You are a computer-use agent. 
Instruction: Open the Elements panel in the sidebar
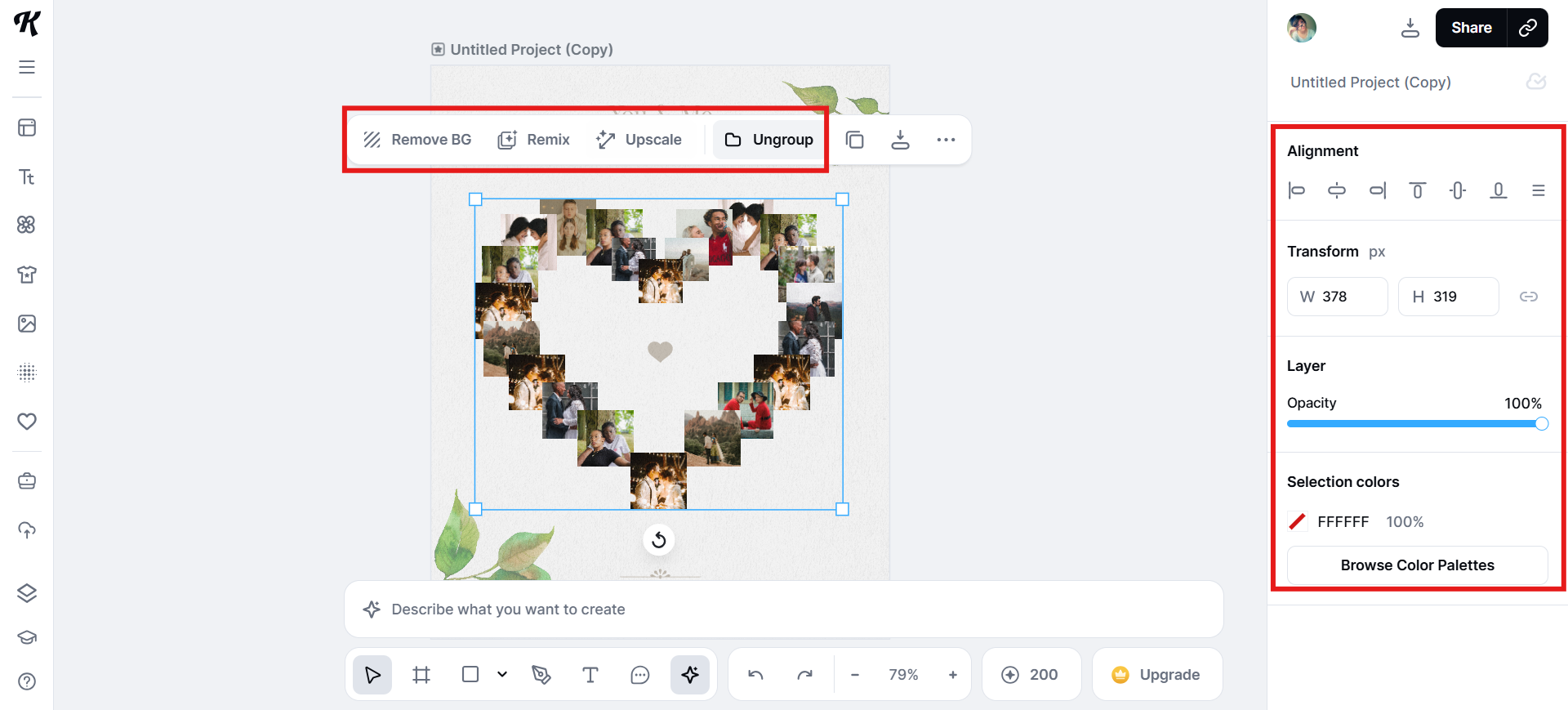coord(27,225)
